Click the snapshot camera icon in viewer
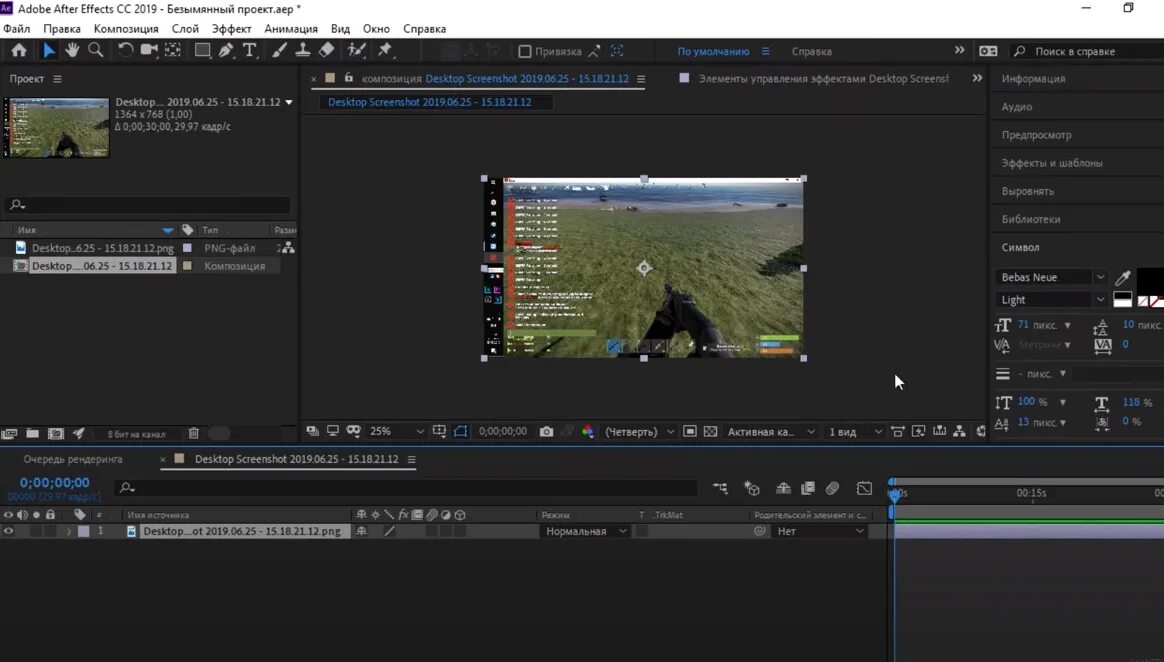Viewport: 1164px width, 662px height. click(546, 431)
